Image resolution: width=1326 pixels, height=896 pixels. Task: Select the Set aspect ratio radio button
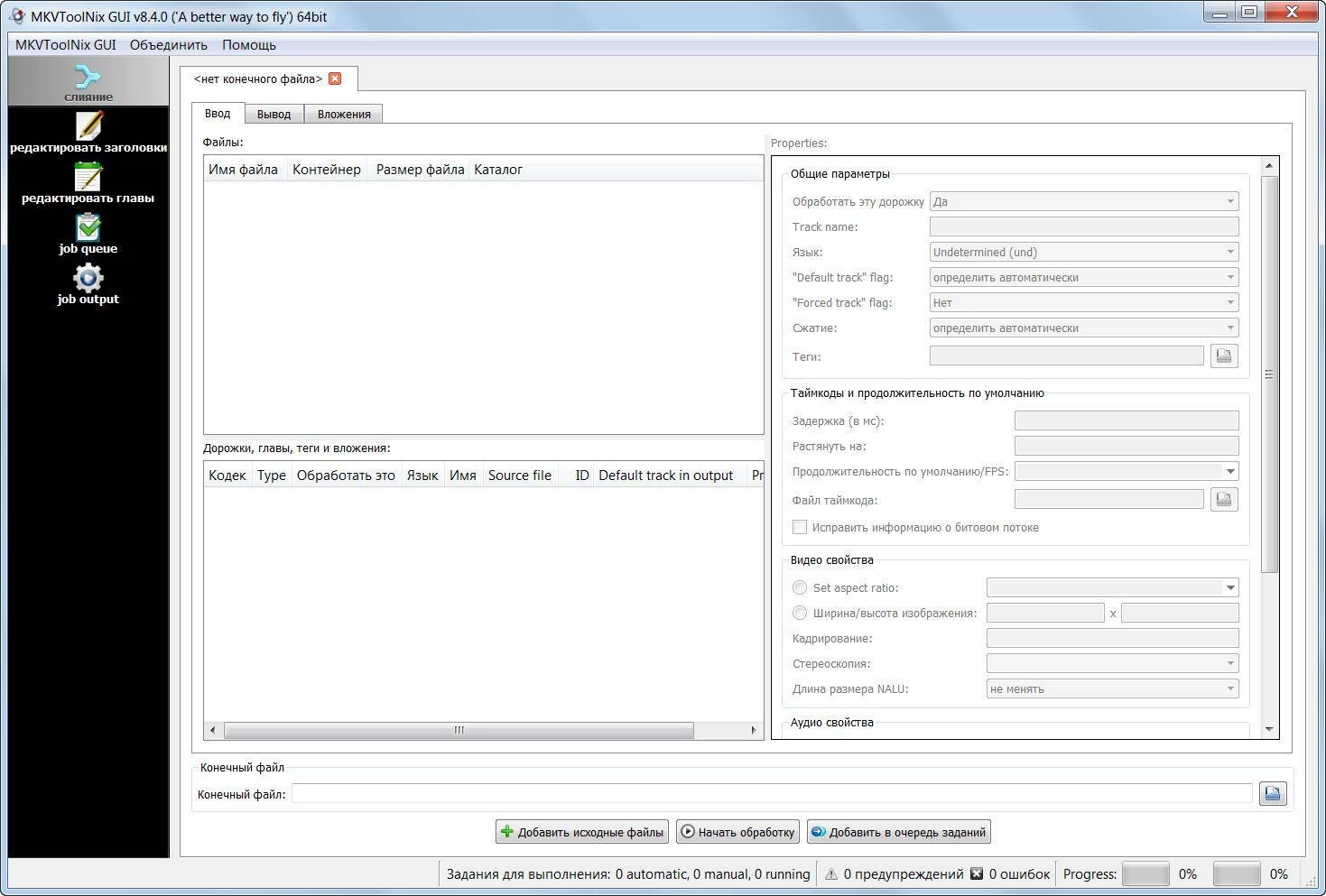click(x=800, y=587)
